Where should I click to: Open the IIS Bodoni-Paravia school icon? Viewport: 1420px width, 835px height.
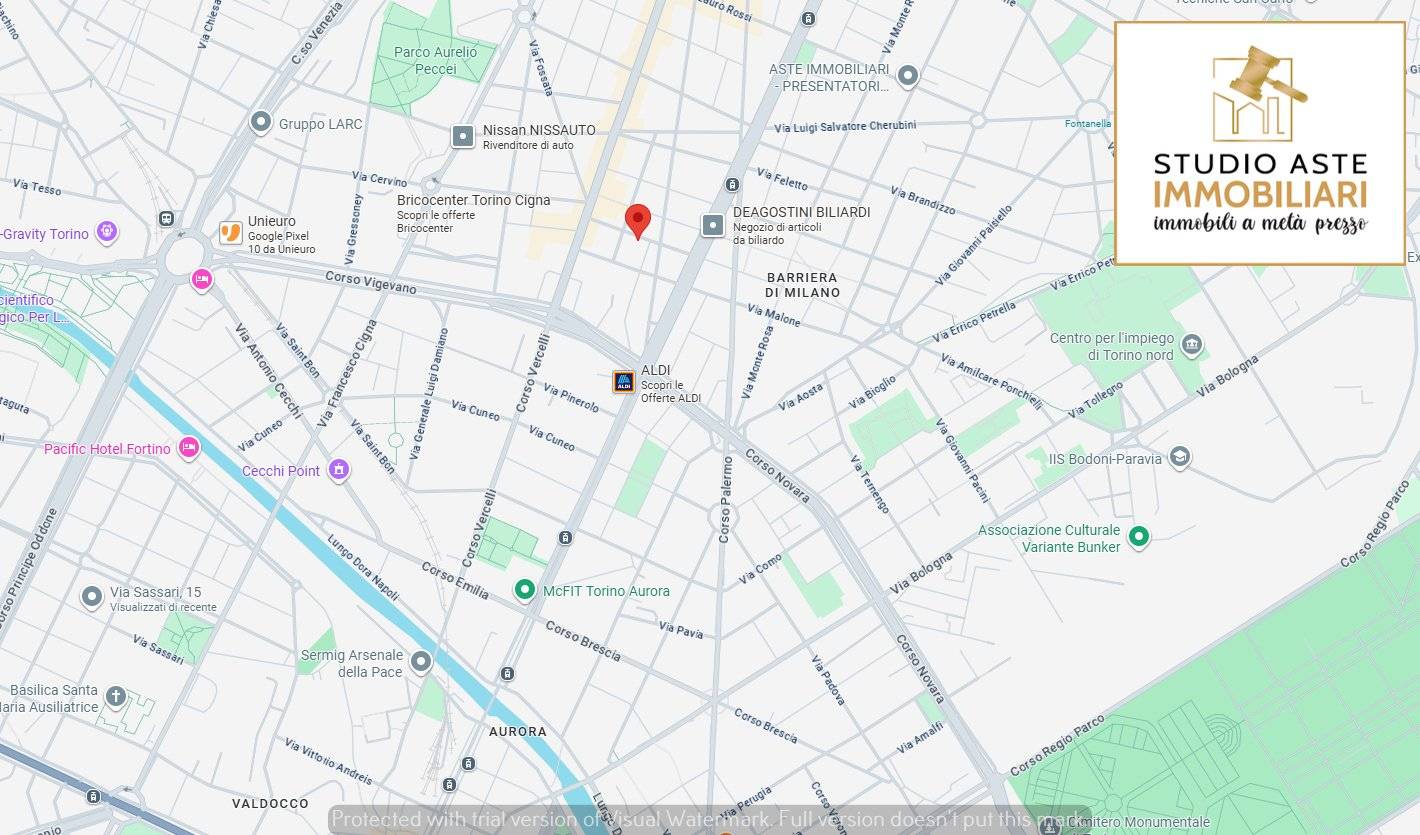point(1180,458)
